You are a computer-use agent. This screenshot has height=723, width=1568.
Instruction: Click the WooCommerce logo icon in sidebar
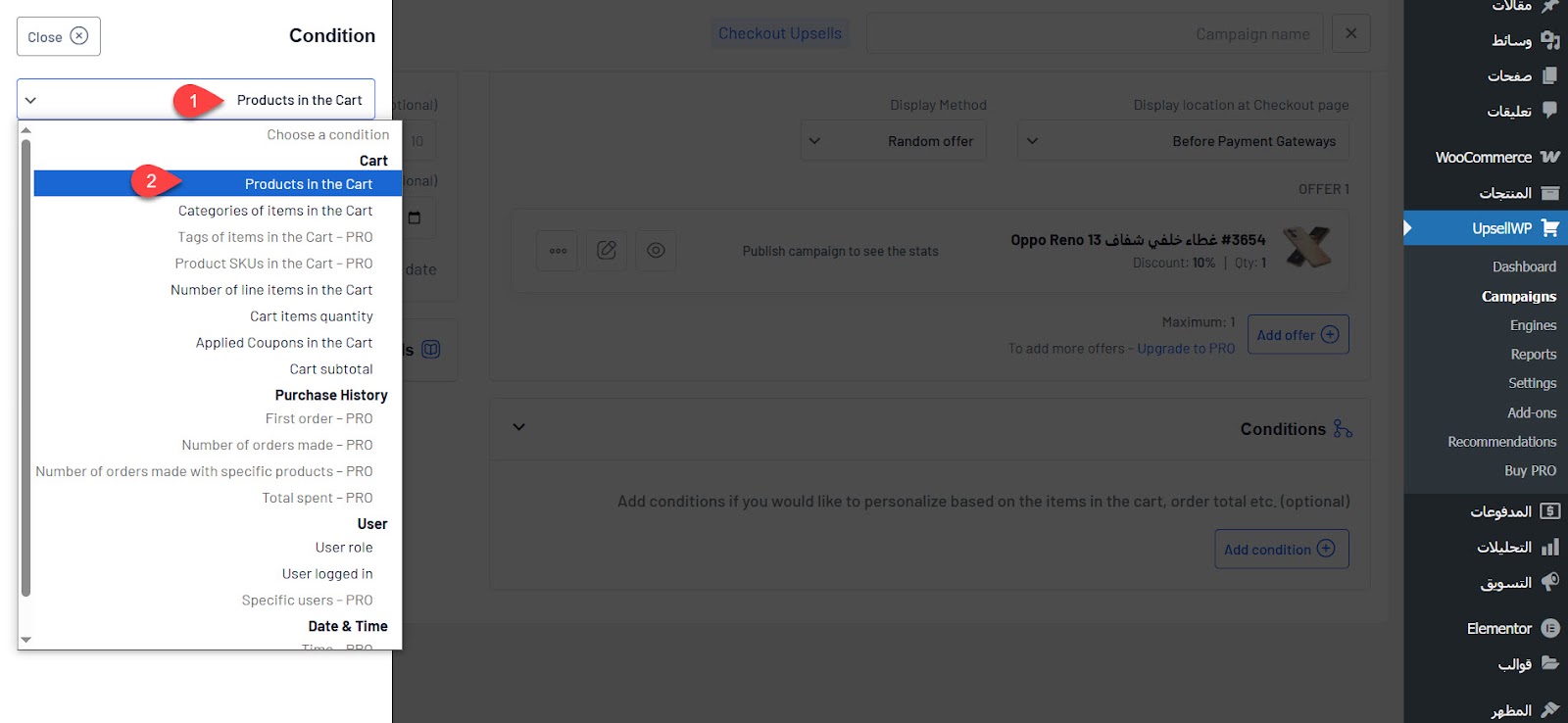[x=1549, y=157]
